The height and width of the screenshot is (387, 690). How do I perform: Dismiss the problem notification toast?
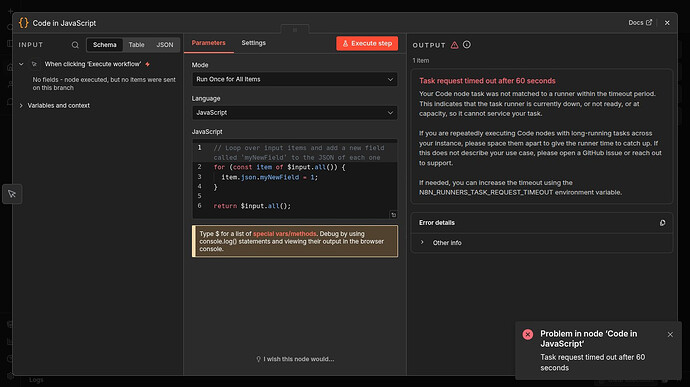pyautogui.click(x=670, y=335)
